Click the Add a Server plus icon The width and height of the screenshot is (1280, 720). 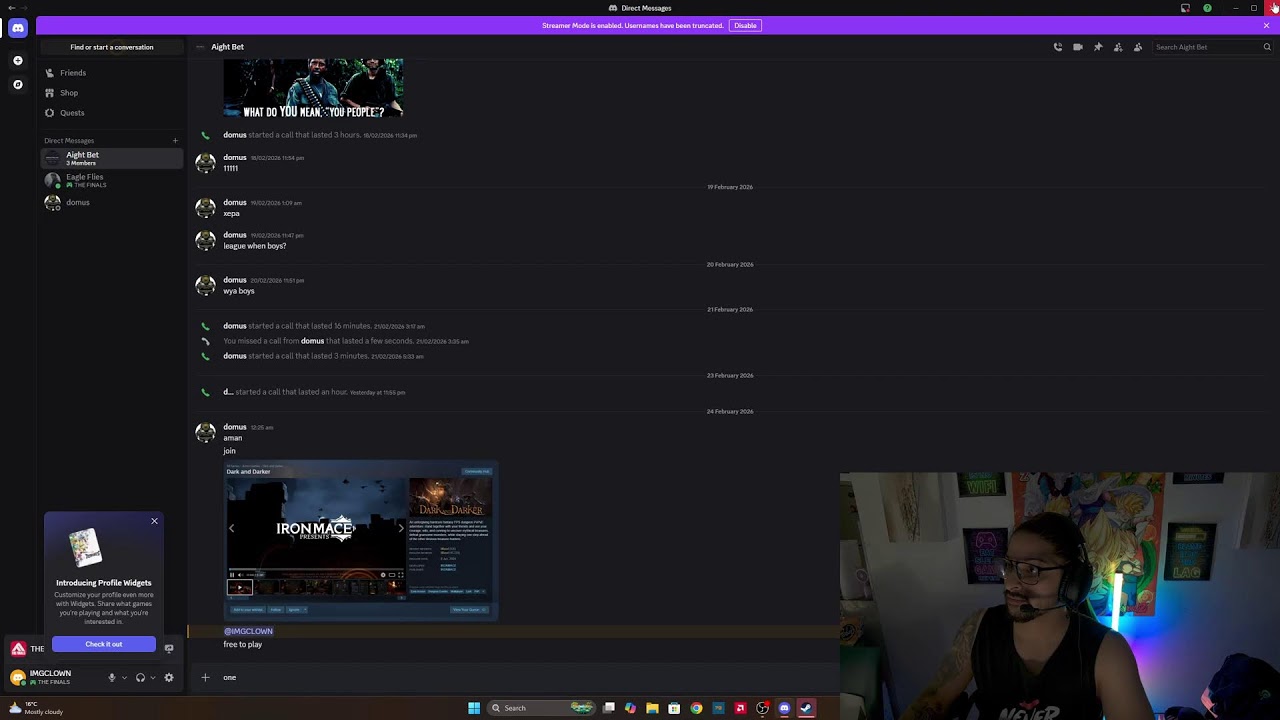[x=17, y=60]
